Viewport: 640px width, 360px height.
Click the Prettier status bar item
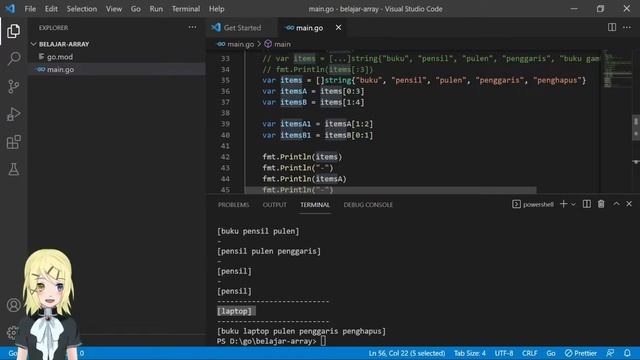tap(580, 353)
